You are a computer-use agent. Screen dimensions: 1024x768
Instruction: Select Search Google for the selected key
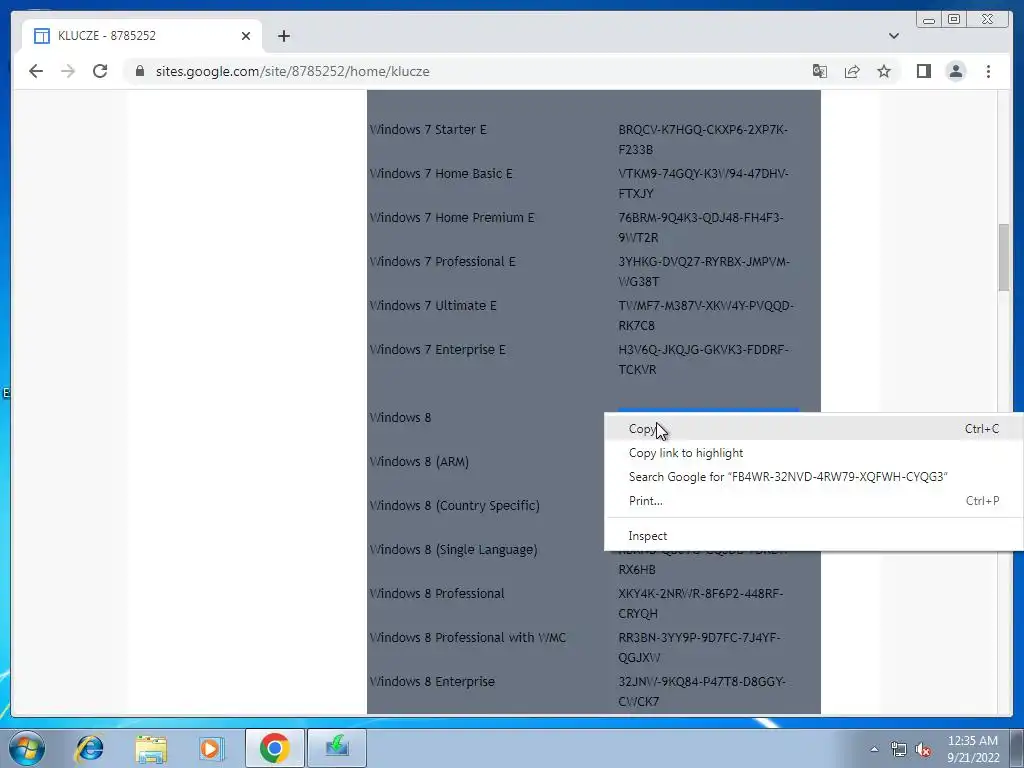pos(814,477)
